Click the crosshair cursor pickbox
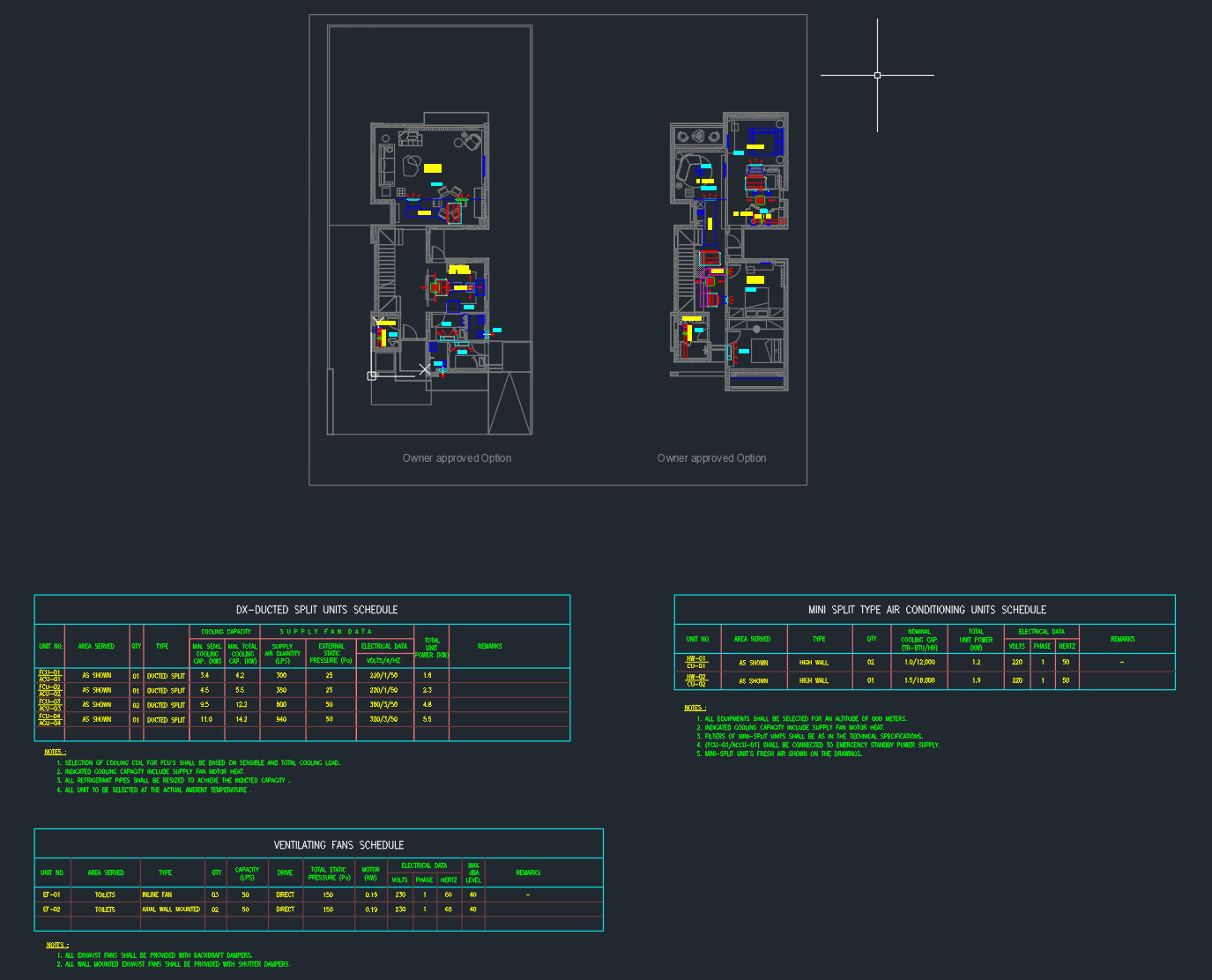 pyautogui.click(x=877, y=76)
